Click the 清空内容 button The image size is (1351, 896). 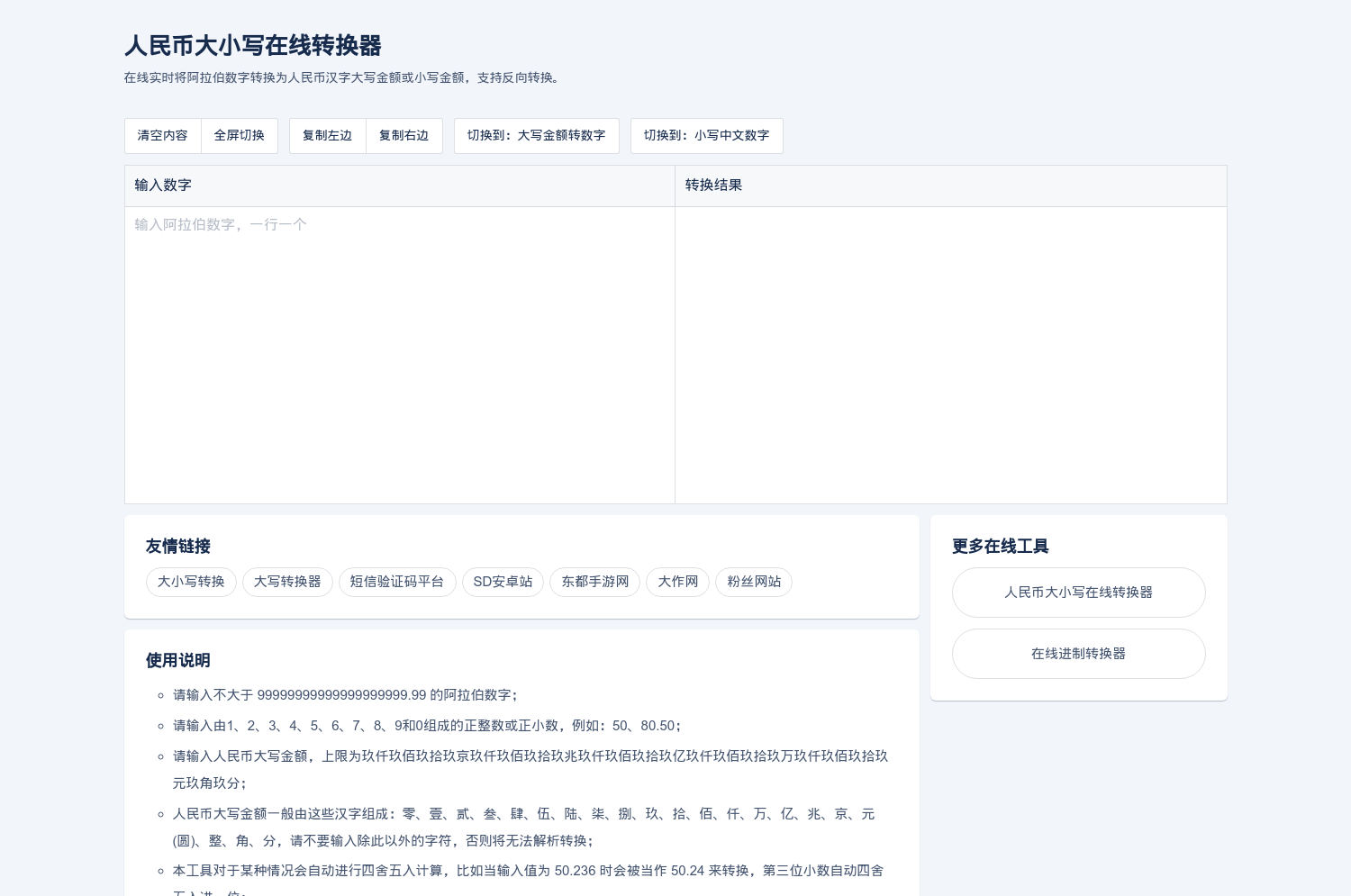point(163,136)
